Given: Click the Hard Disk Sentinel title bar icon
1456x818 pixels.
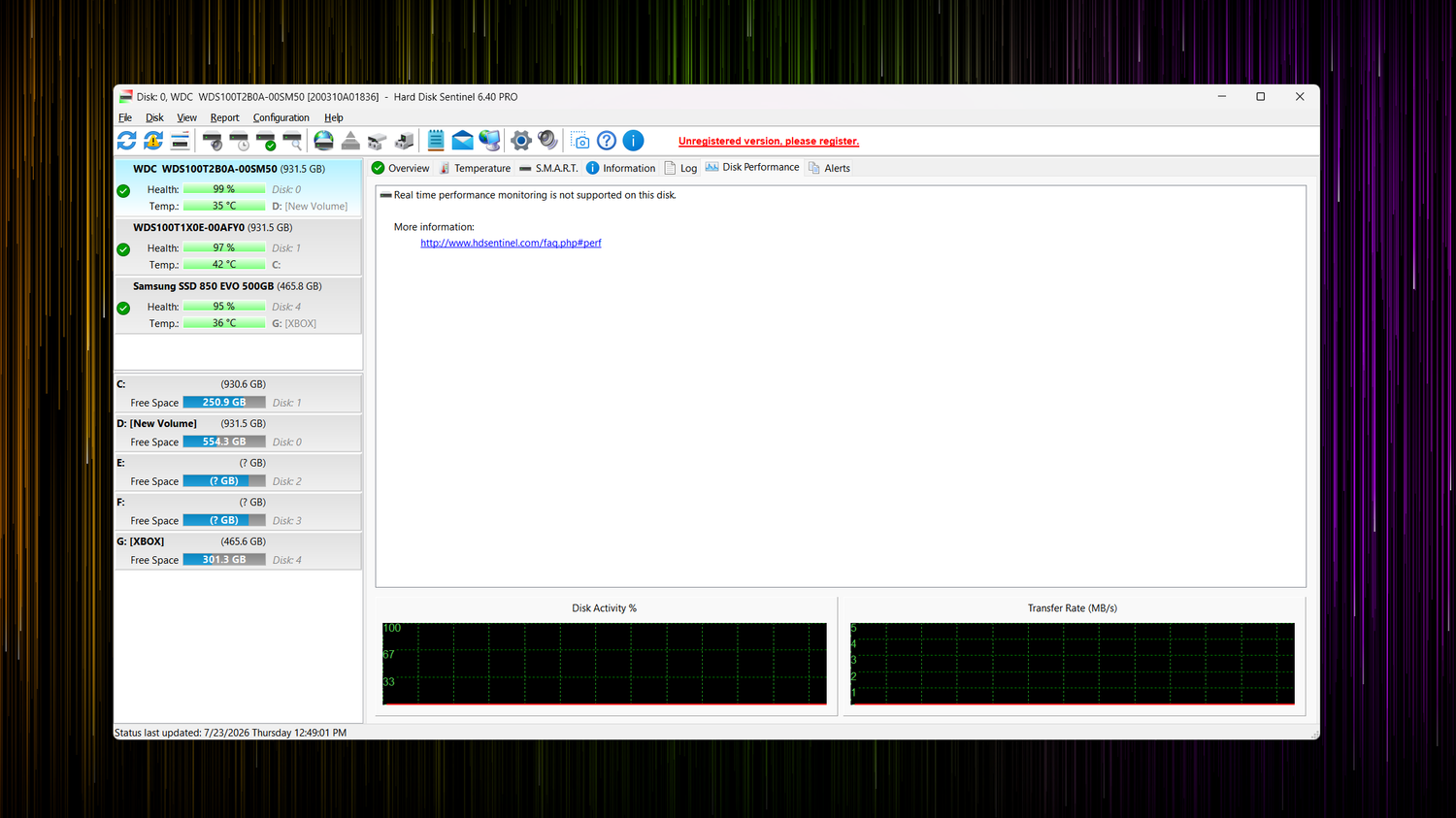Looking at the screenshot, I should point(126,97).
